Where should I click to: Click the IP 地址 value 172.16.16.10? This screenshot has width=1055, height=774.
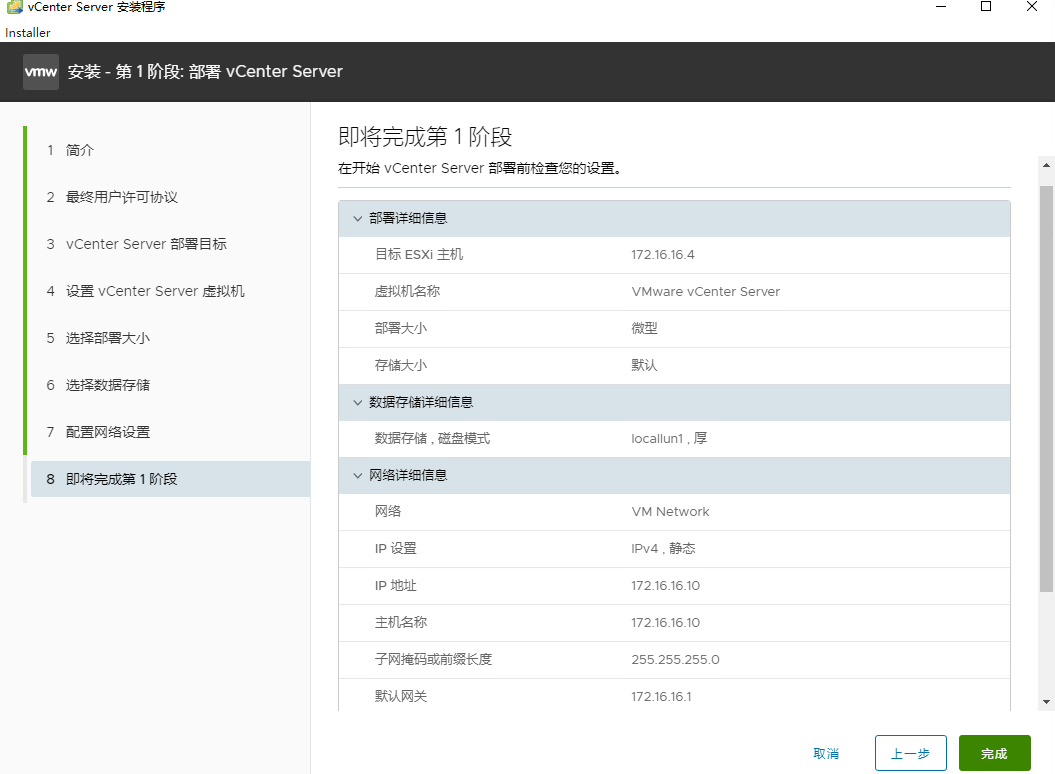[x=665, y=586]
